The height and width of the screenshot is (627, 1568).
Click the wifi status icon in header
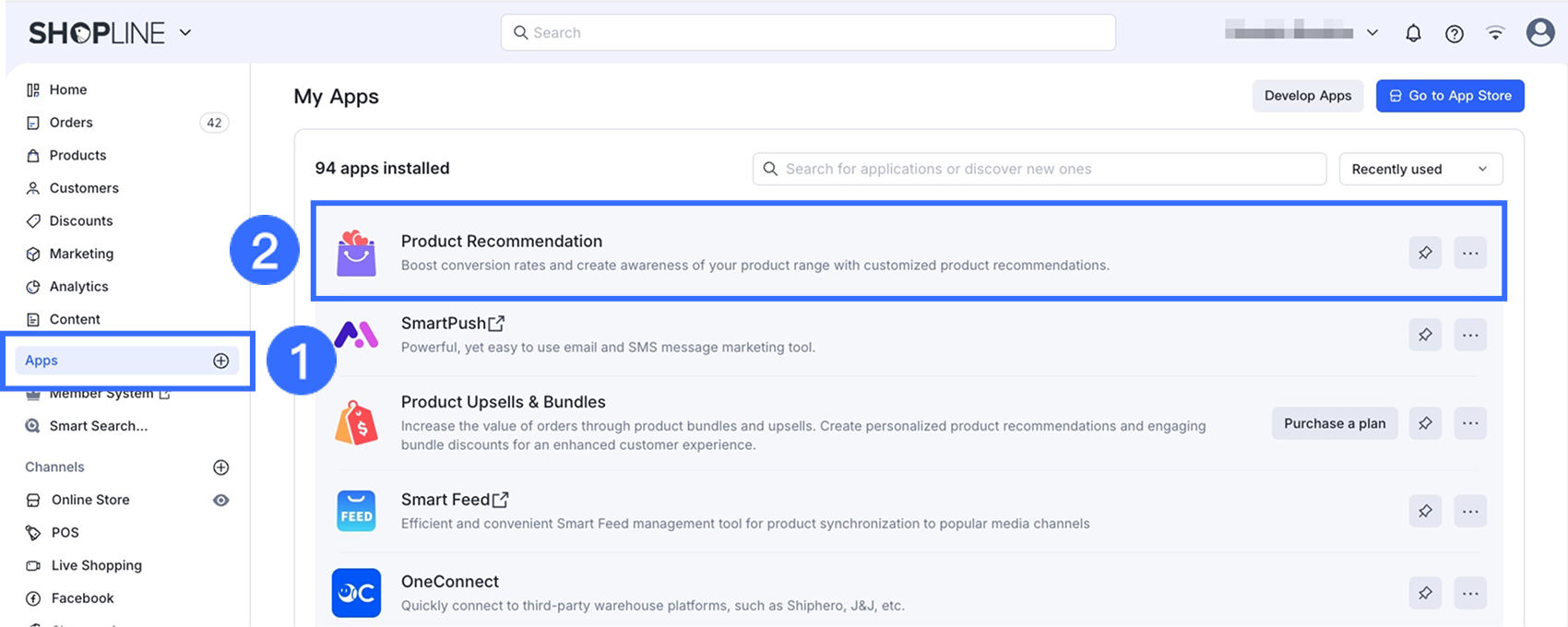1495,33
